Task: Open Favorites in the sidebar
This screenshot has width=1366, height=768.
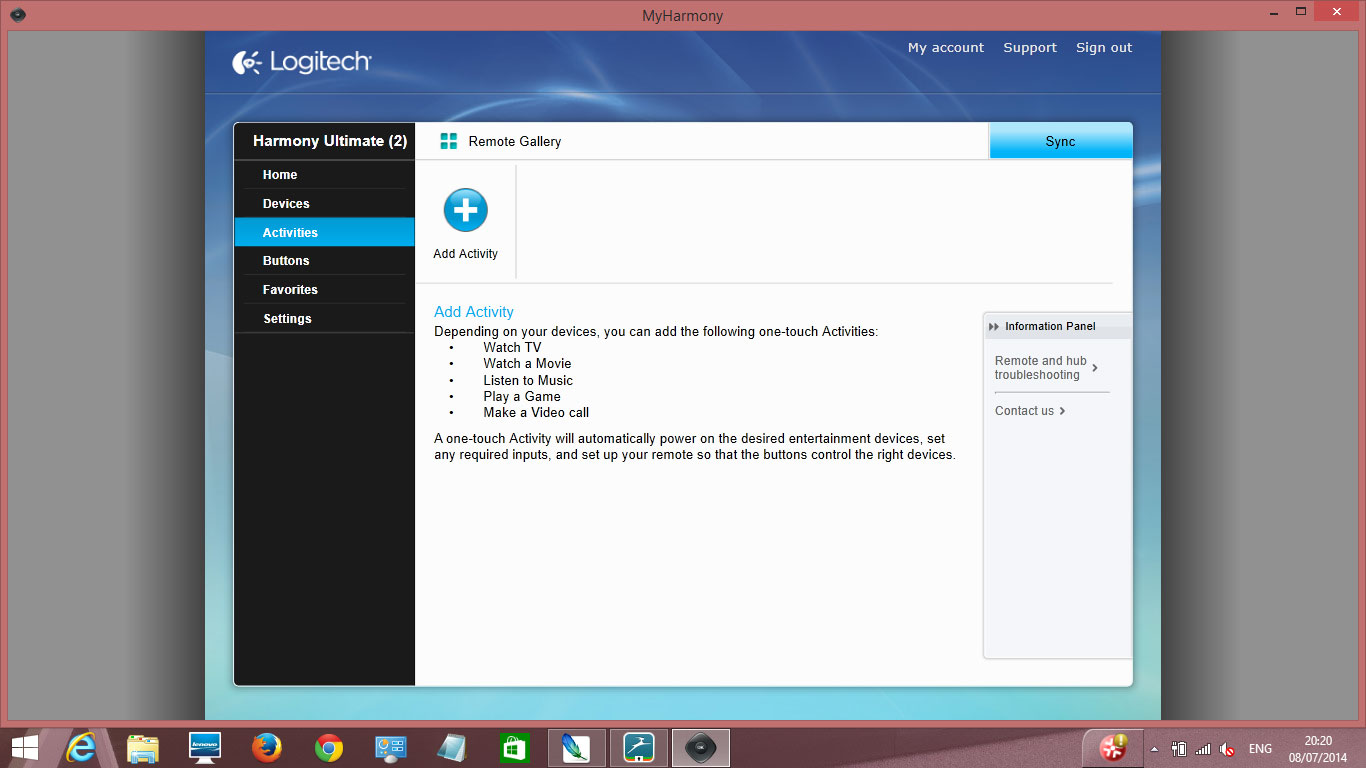Action: [x=324, y=290]
